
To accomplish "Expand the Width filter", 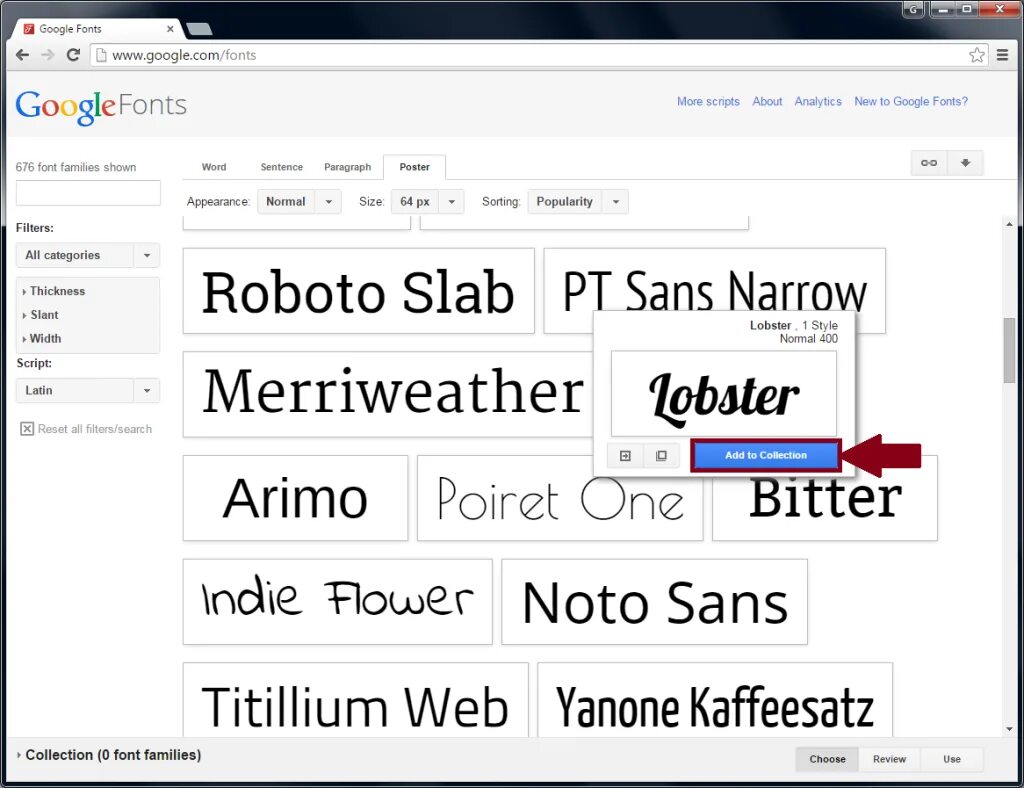I will pos(43,339).
